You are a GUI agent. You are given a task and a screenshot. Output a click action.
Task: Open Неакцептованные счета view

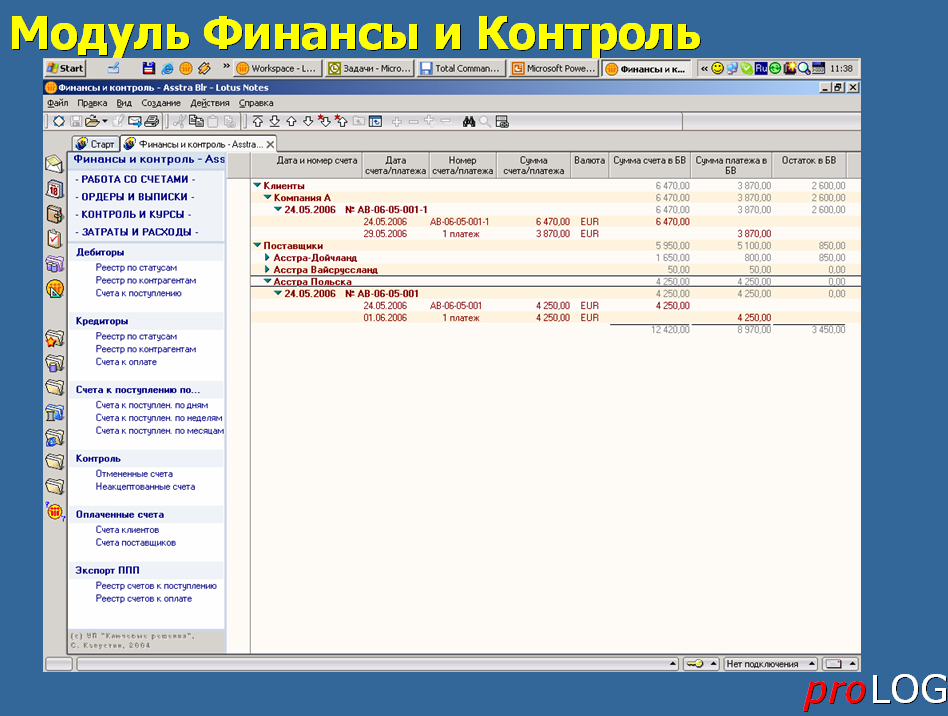coord(145,486)
